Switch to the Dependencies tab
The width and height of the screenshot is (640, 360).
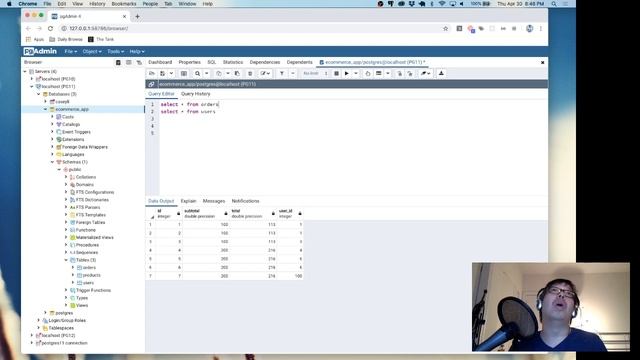tap(264, 62)
